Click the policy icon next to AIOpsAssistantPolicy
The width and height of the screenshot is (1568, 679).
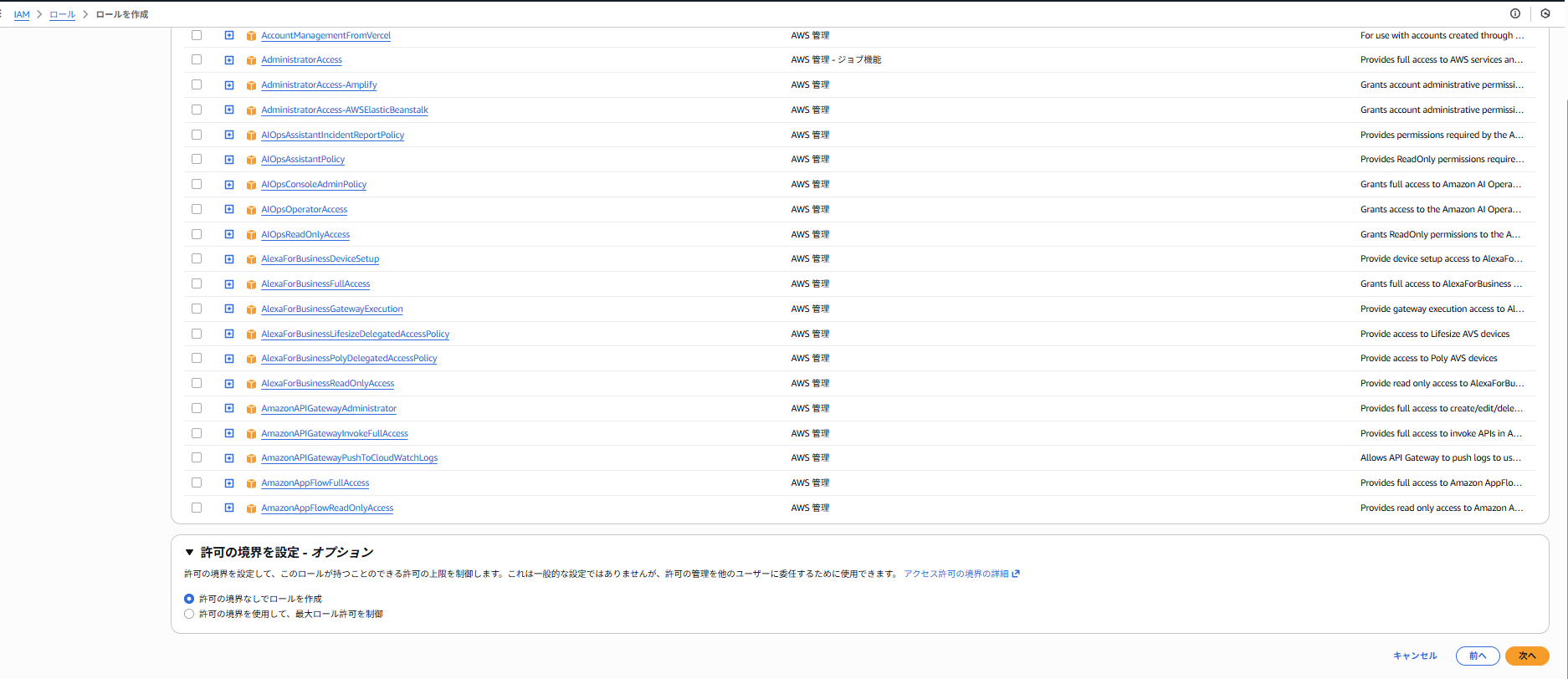pyautogui.click(x=251, y=160)
